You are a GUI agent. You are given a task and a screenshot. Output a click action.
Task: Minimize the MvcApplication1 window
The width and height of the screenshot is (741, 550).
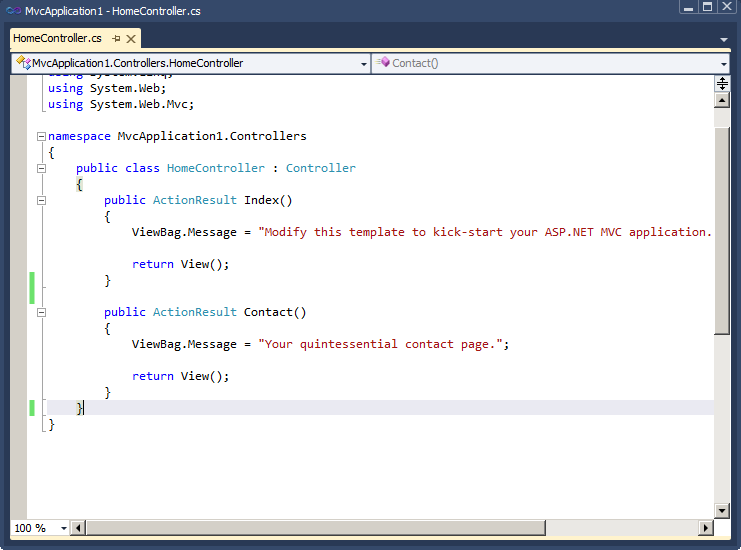coord(688,7)
